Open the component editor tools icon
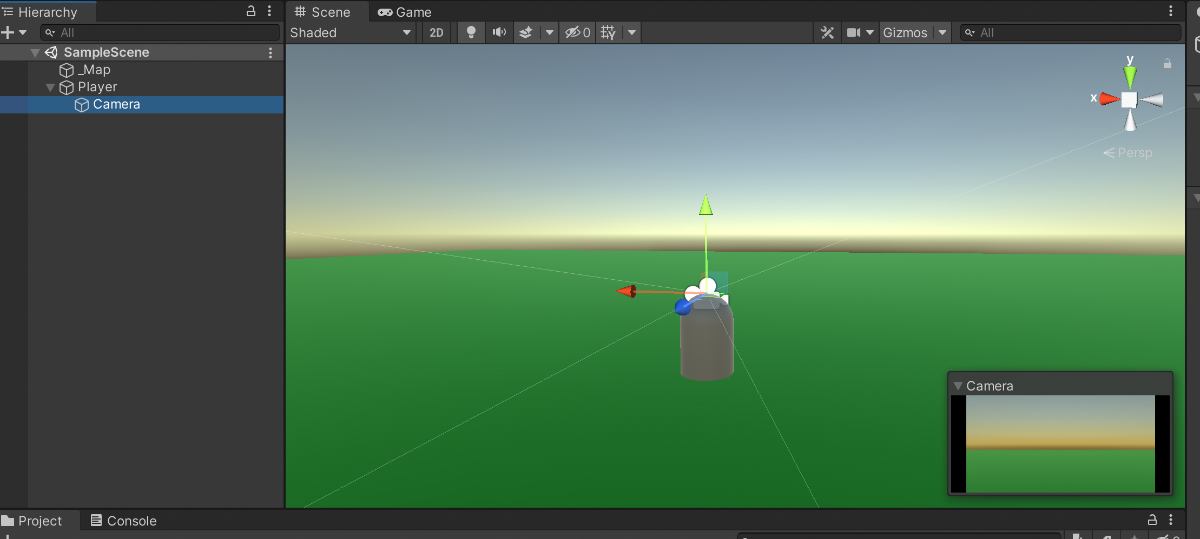1200x539 pixels. 827,32
